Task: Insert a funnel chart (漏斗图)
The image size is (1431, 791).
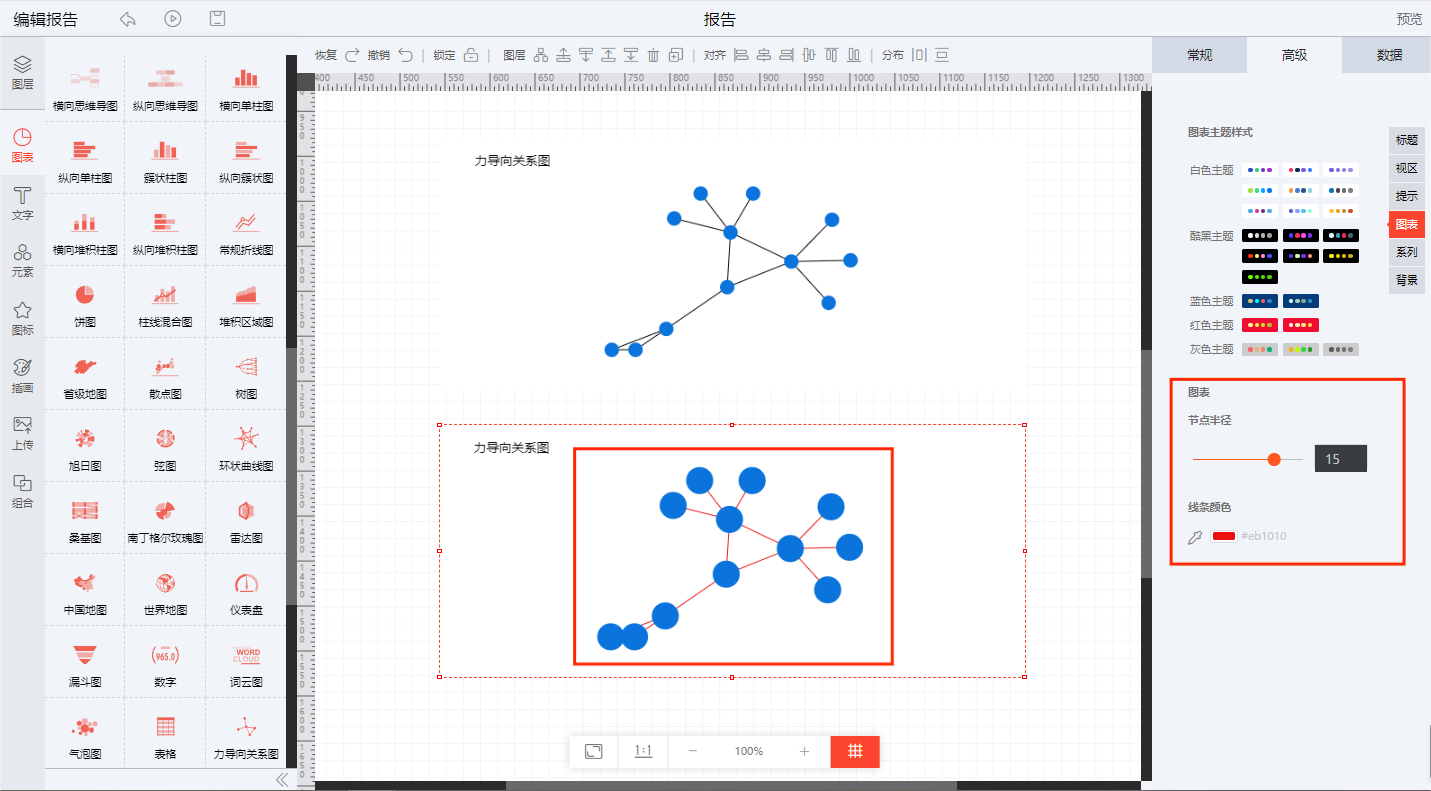Action: [85, 655]
